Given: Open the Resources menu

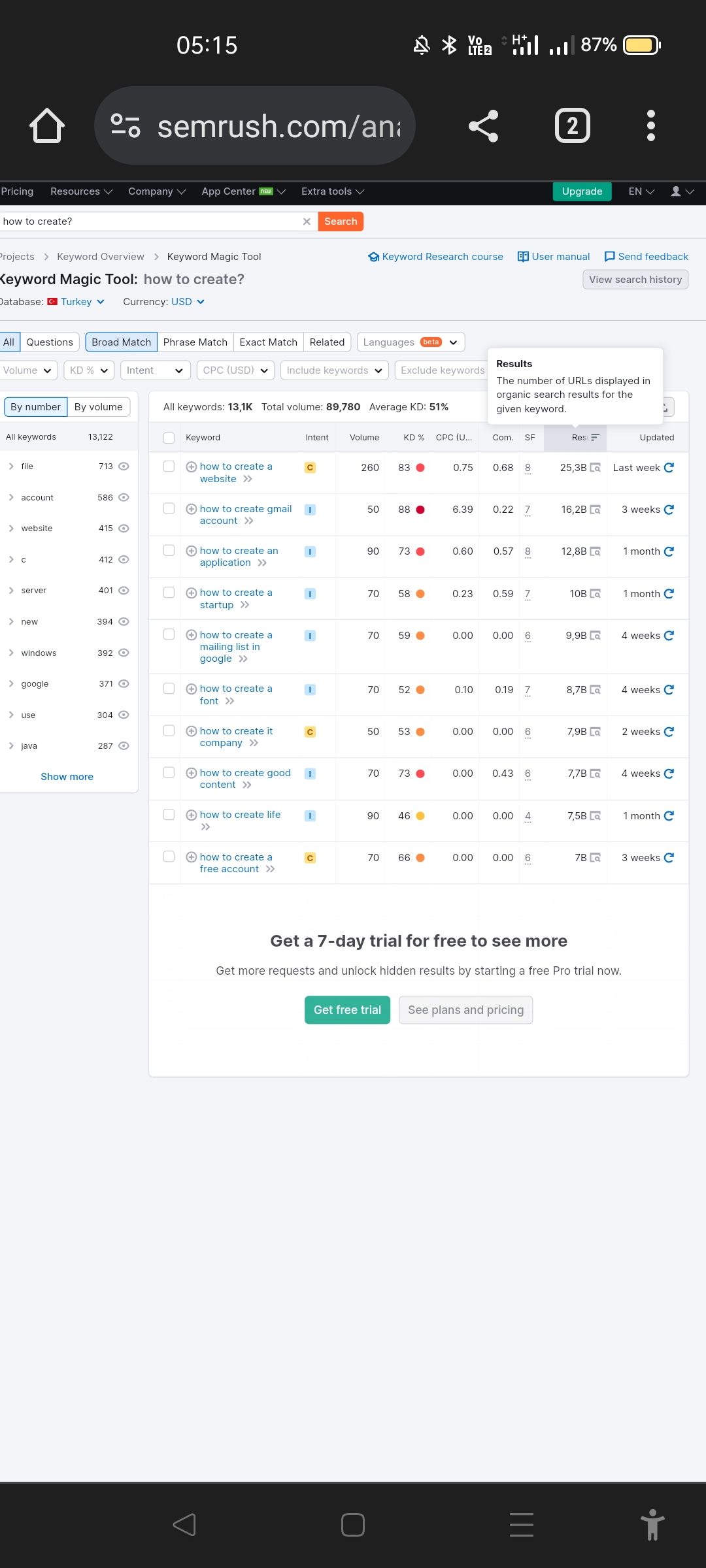Looking at the screenshot, I should coord(81,191).
